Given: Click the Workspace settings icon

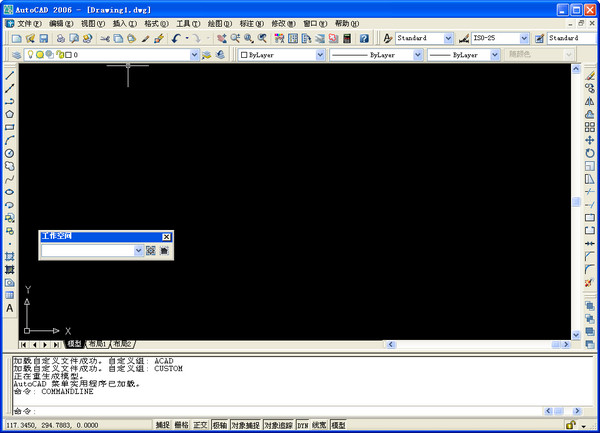Looking at the screenshot, I should click(x=151, y=251).
